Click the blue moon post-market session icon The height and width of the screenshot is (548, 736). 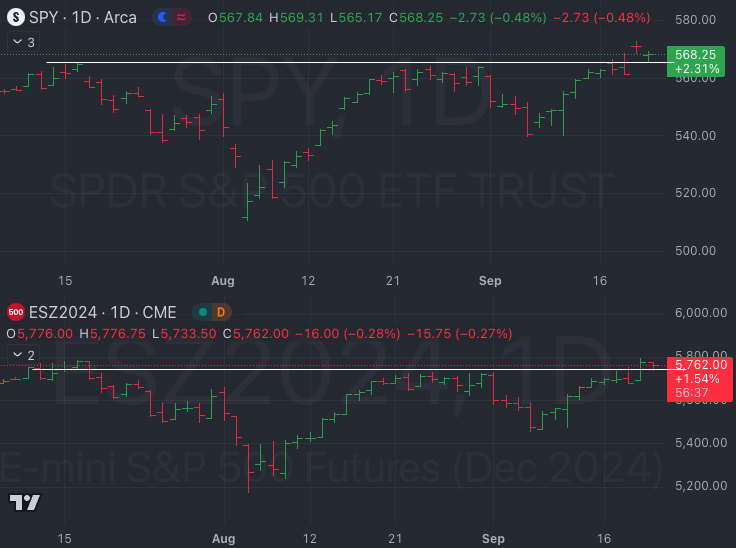click(162, 17)
